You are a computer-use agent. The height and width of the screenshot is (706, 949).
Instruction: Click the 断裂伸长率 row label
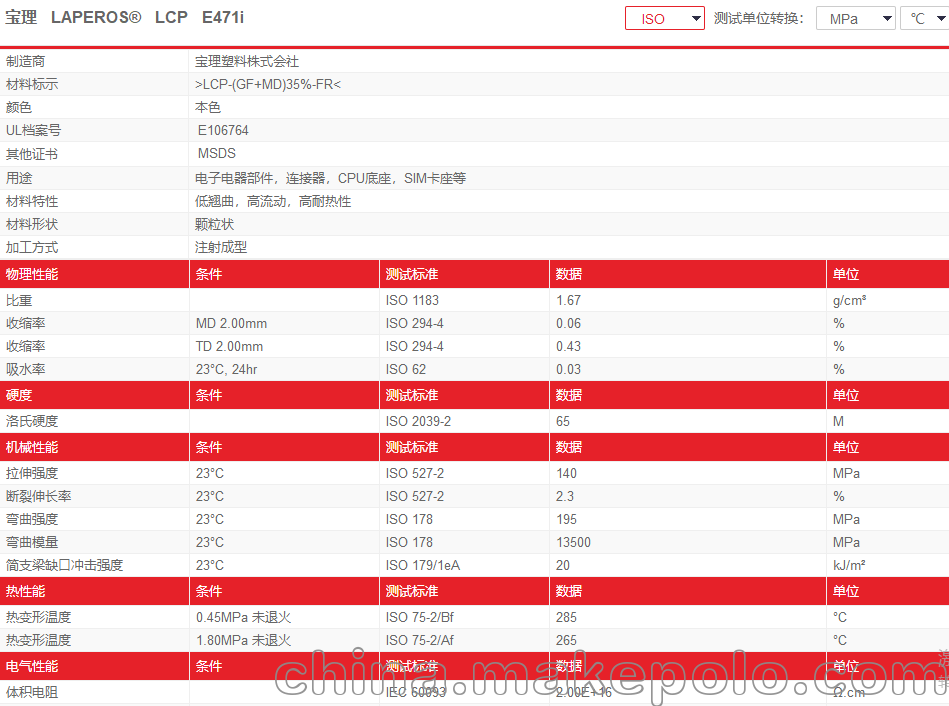coord(39,497)
